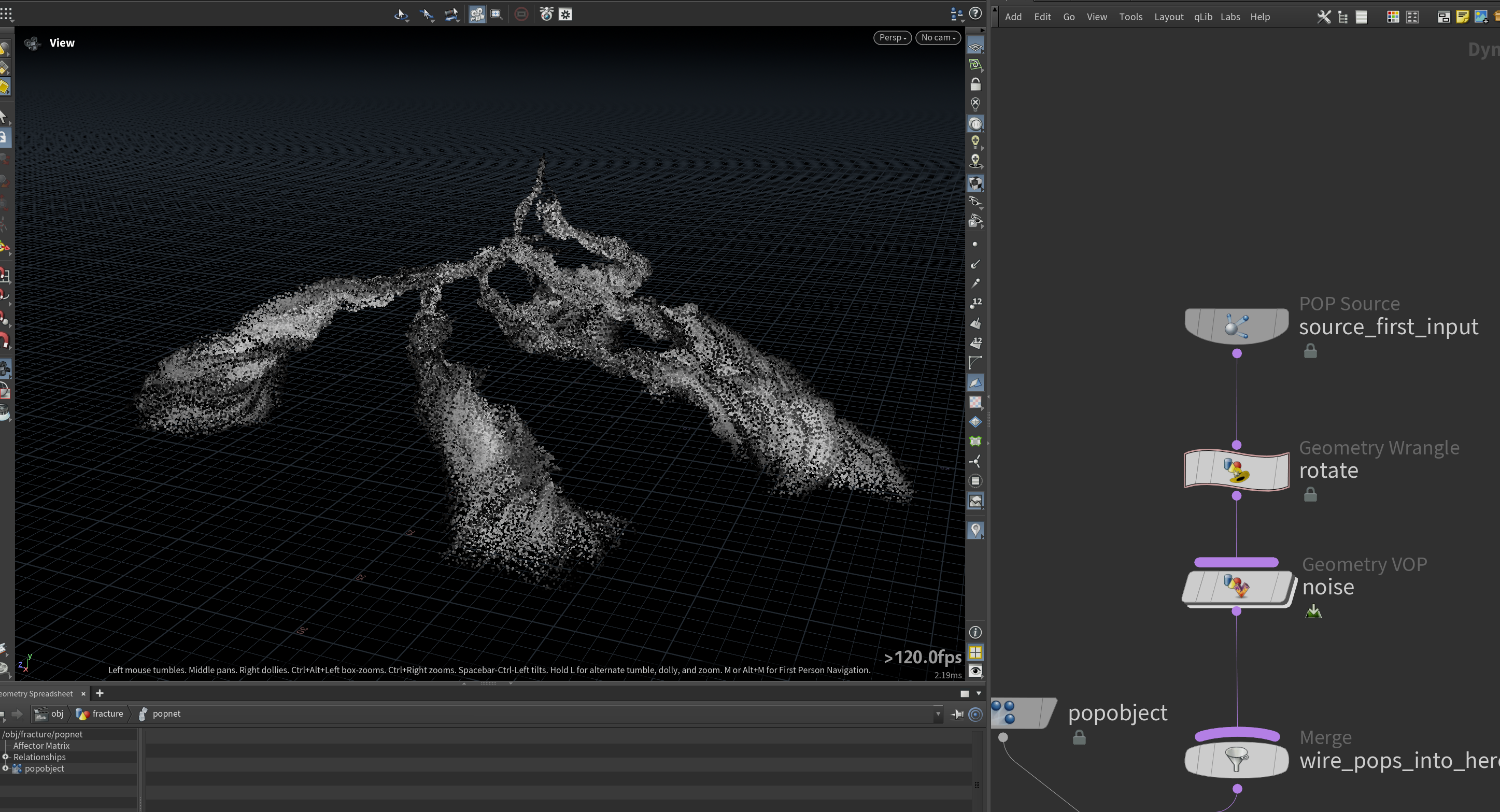The width and height of the screenshot is (1500, 812).
Task: Click the noise Geometry VOP node
Action: pyautogui.click(x=1236, y=586)
